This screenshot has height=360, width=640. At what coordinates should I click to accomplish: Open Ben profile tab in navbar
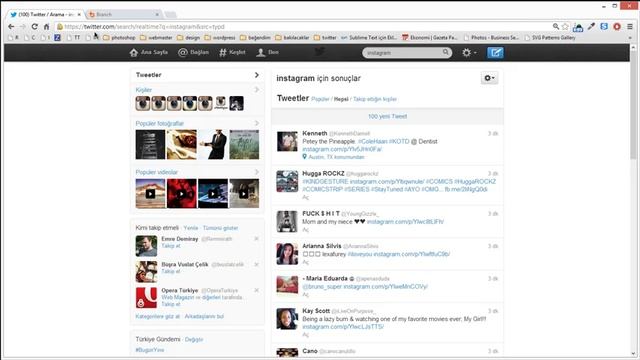268,52
